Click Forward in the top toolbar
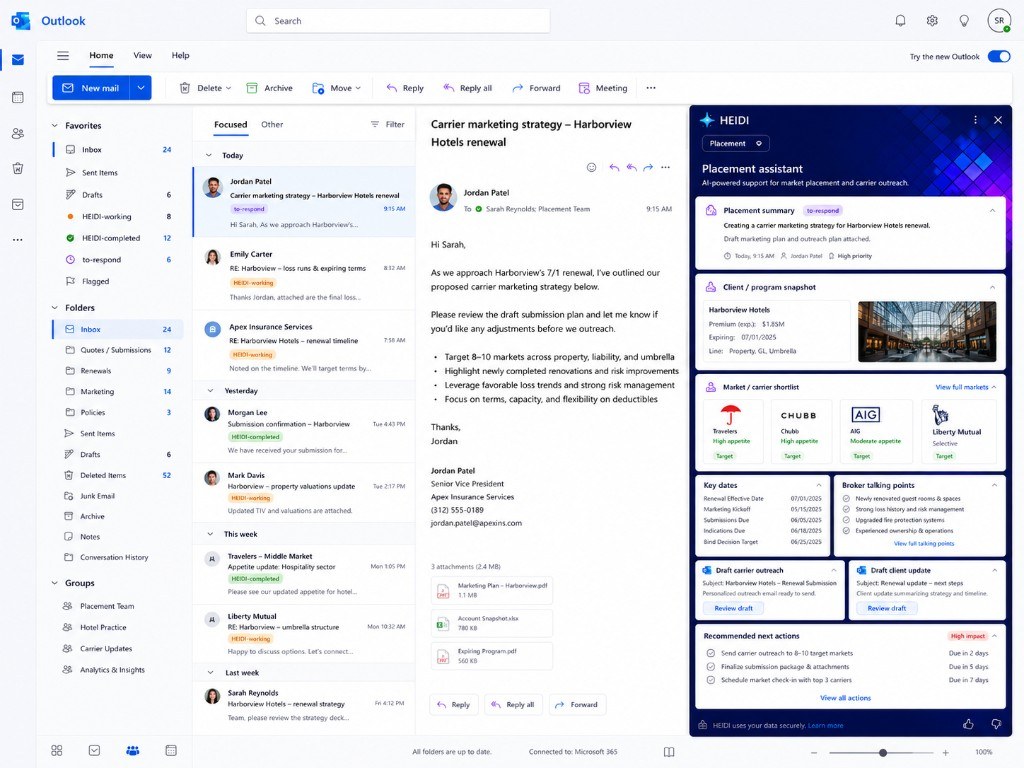1024x768 pixels. pyautogui.click(x=536, y=88)
